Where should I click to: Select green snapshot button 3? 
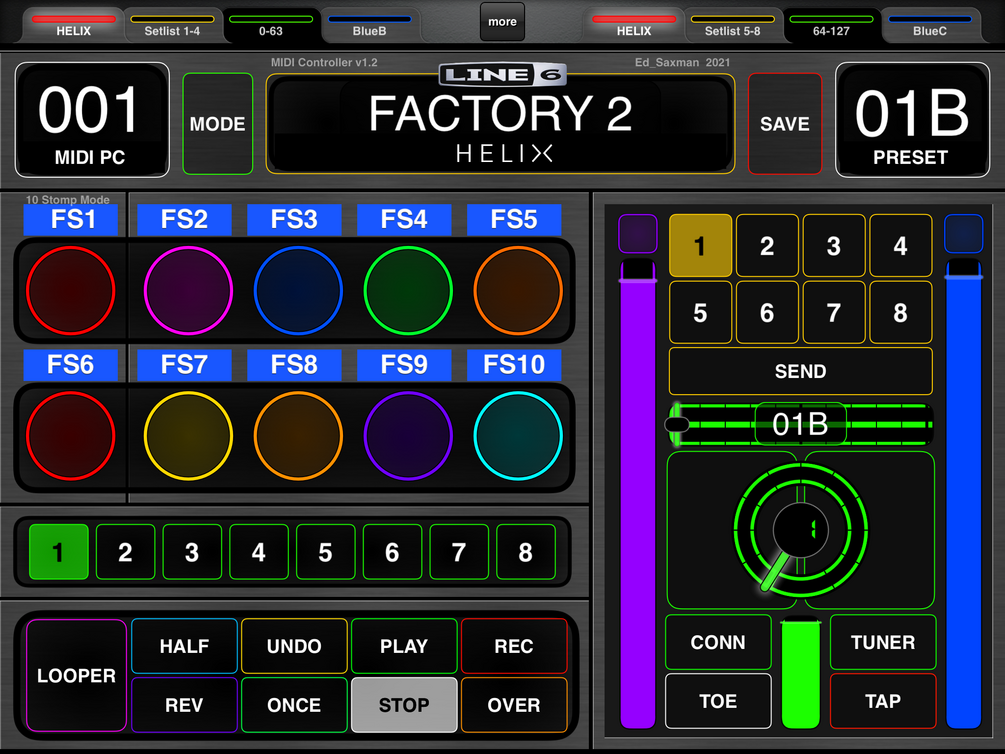pos(192,552)
